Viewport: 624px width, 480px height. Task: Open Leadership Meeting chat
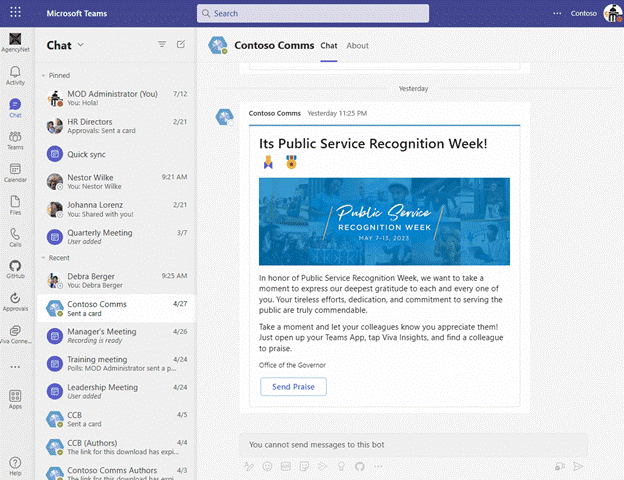pyautogui.click(x=116, y=391)
